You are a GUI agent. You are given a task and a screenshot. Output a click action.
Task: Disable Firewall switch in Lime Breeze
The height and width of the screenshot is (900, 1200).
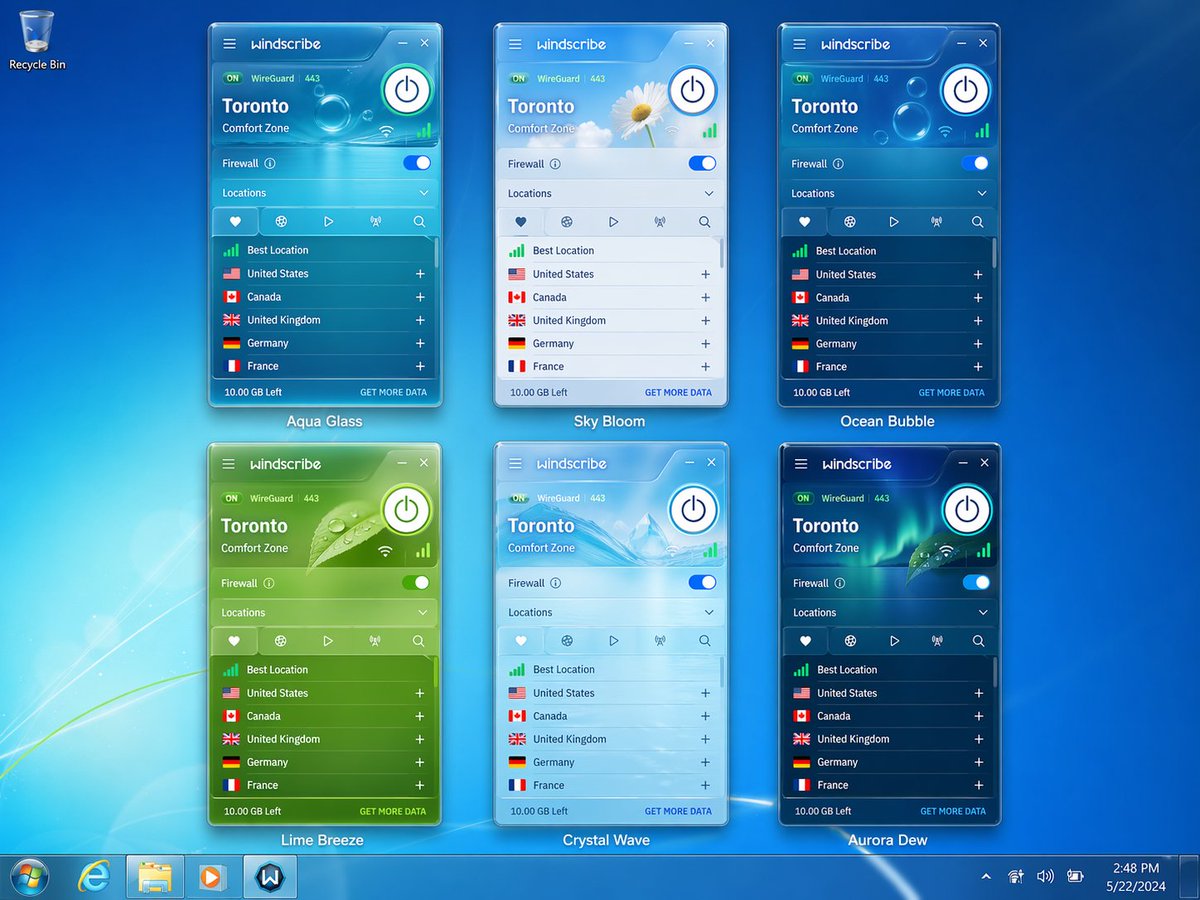[x=416, y=582]
